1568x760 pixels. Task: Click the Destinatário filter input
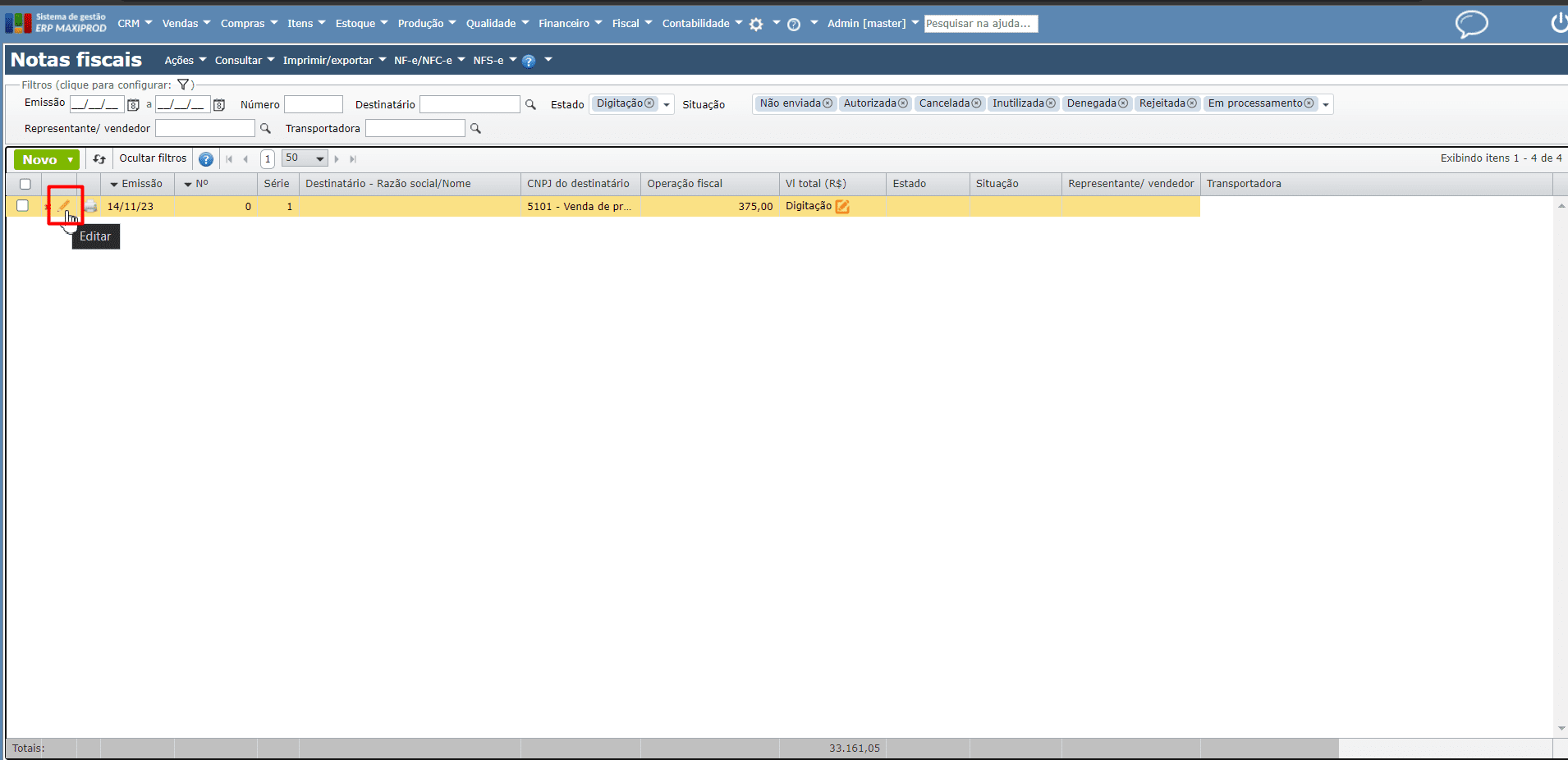coord(470,104)
